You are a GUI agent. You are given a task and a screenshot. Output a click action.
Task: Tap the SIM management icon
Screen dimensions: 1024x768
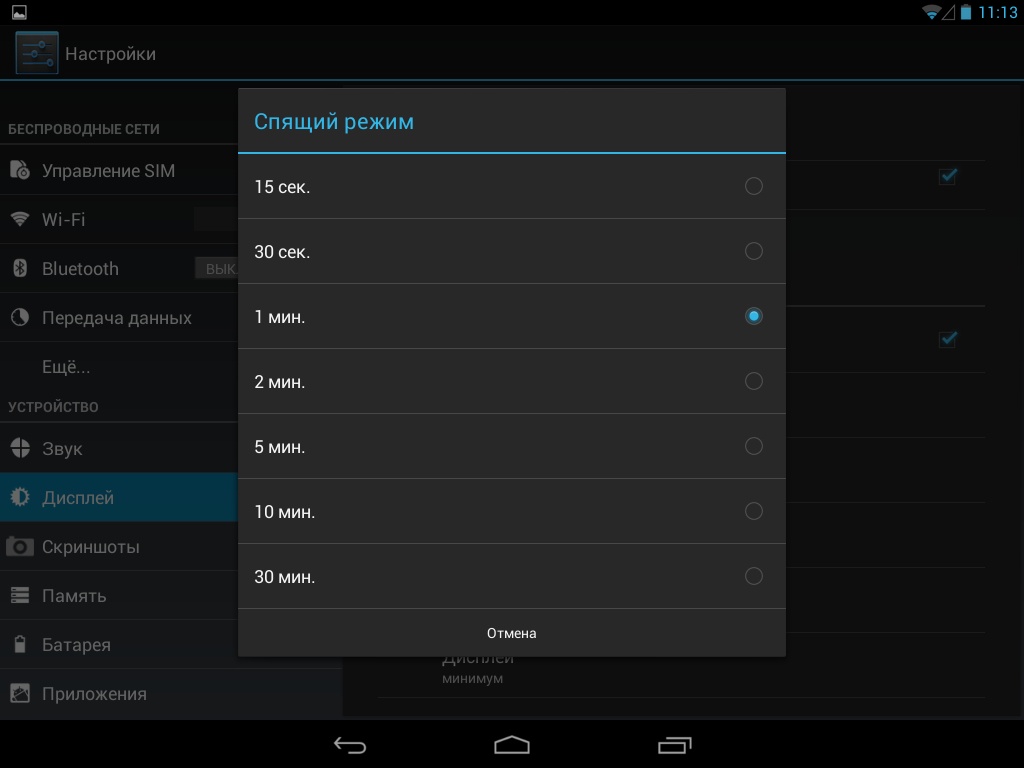(20, 171)
